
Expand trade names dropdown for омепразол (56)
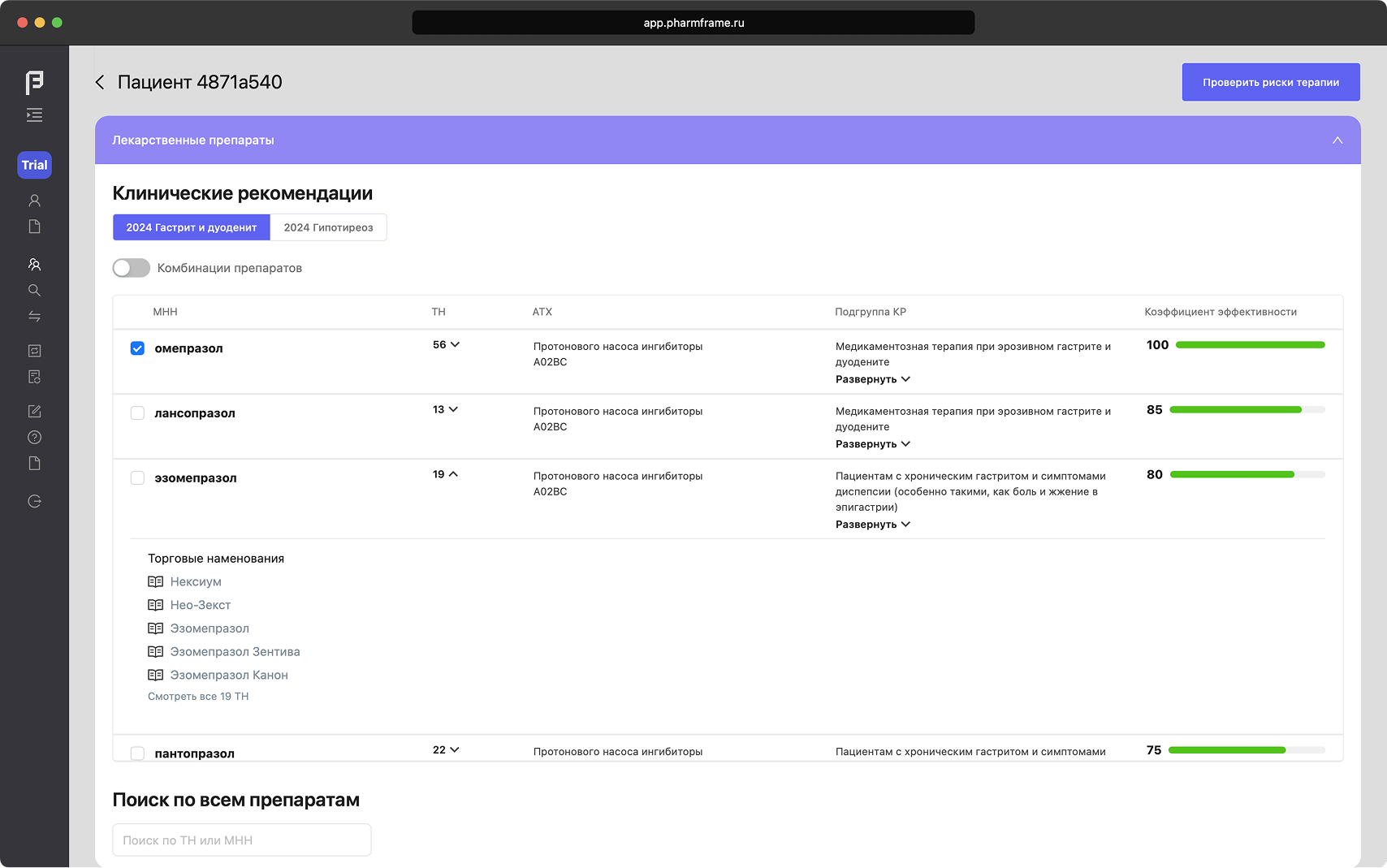point(446,345)
